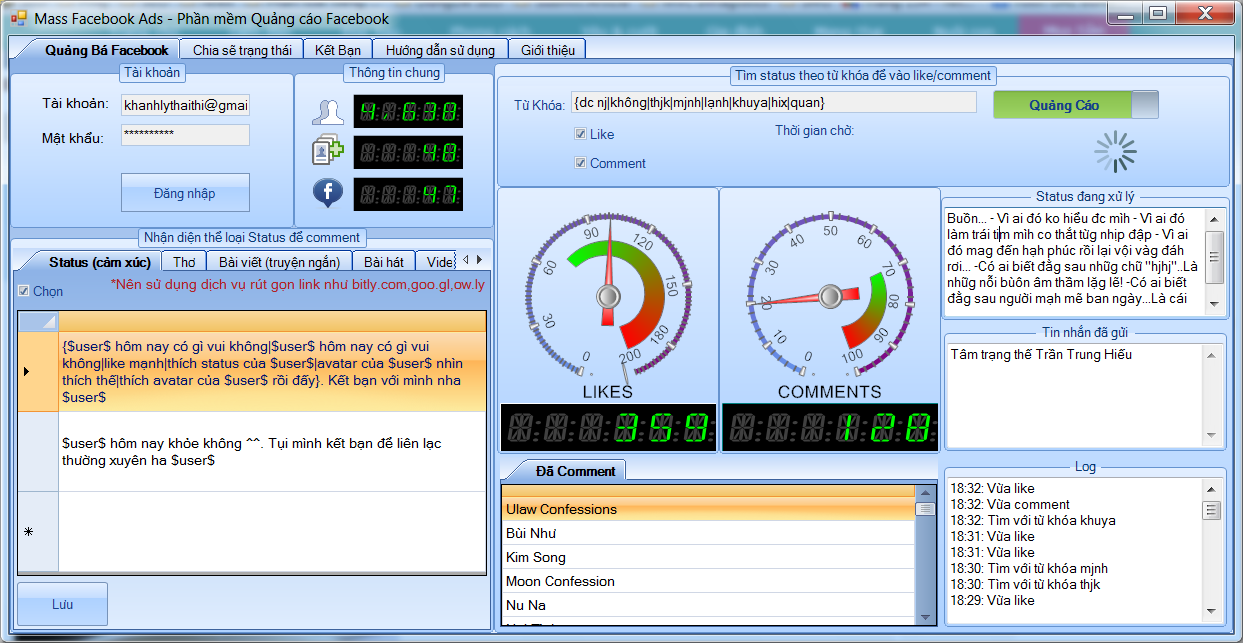Viewport: 1243px width, 643px height.
Task: Click the LIKES gauge dial
Action: tap(607, 296)
